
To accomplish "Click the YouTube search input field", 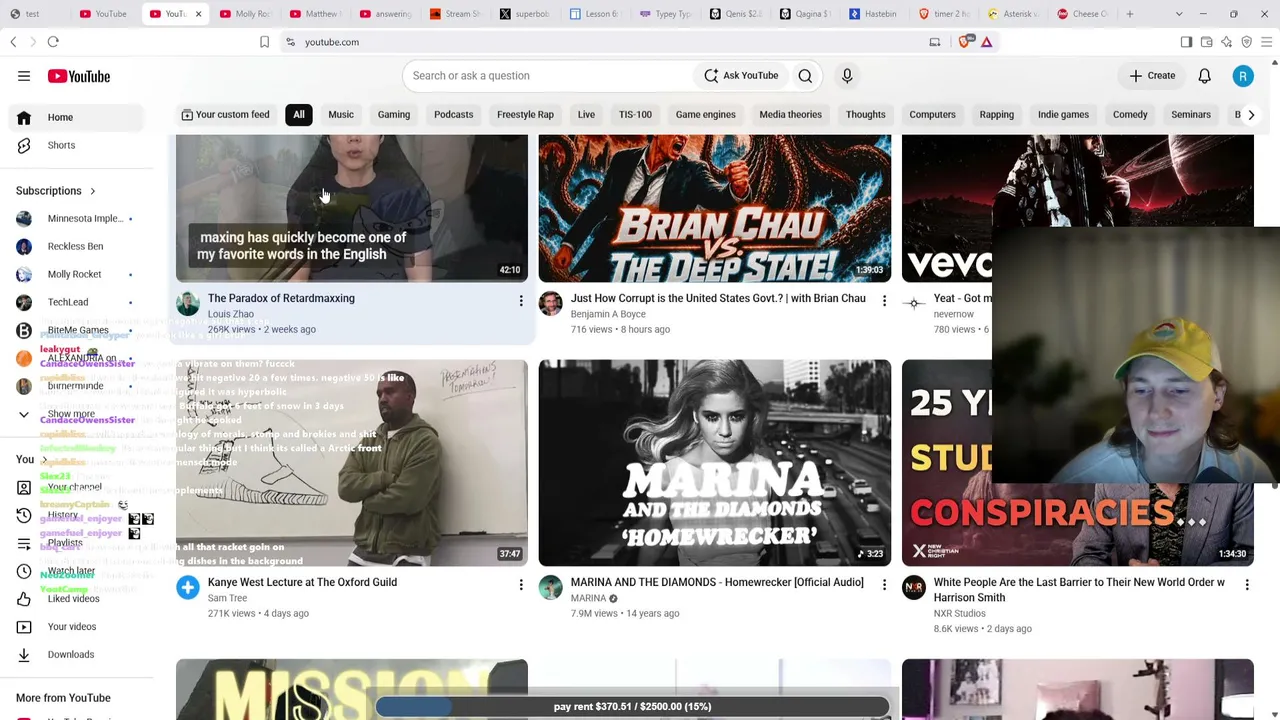I will pos(547,76).
